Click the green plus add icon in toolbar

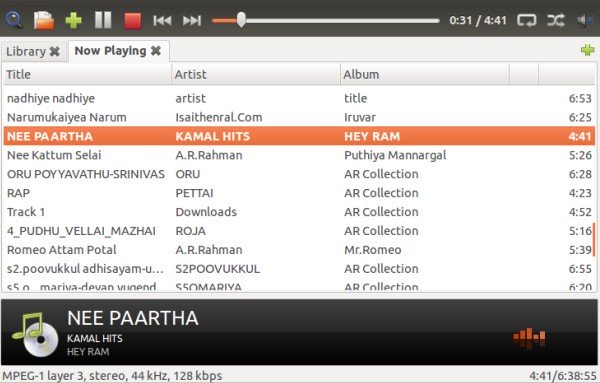[x=73, y=20]
